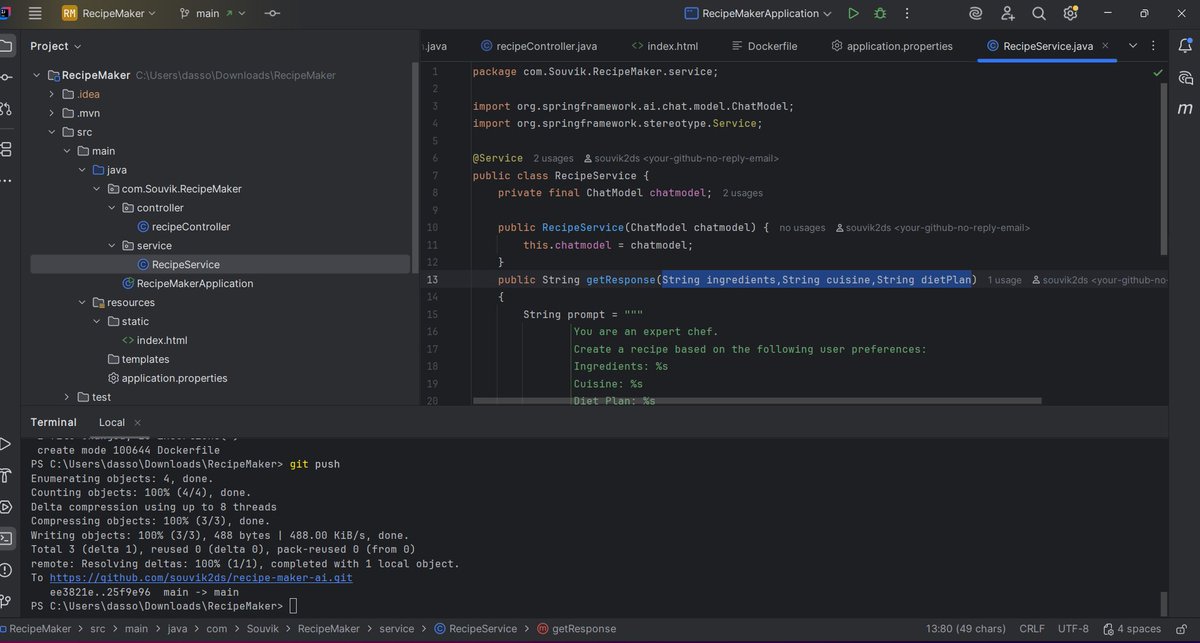Open the main git branch dropdown
This screenshot has height=643, width=1200.
click(212, 14)
